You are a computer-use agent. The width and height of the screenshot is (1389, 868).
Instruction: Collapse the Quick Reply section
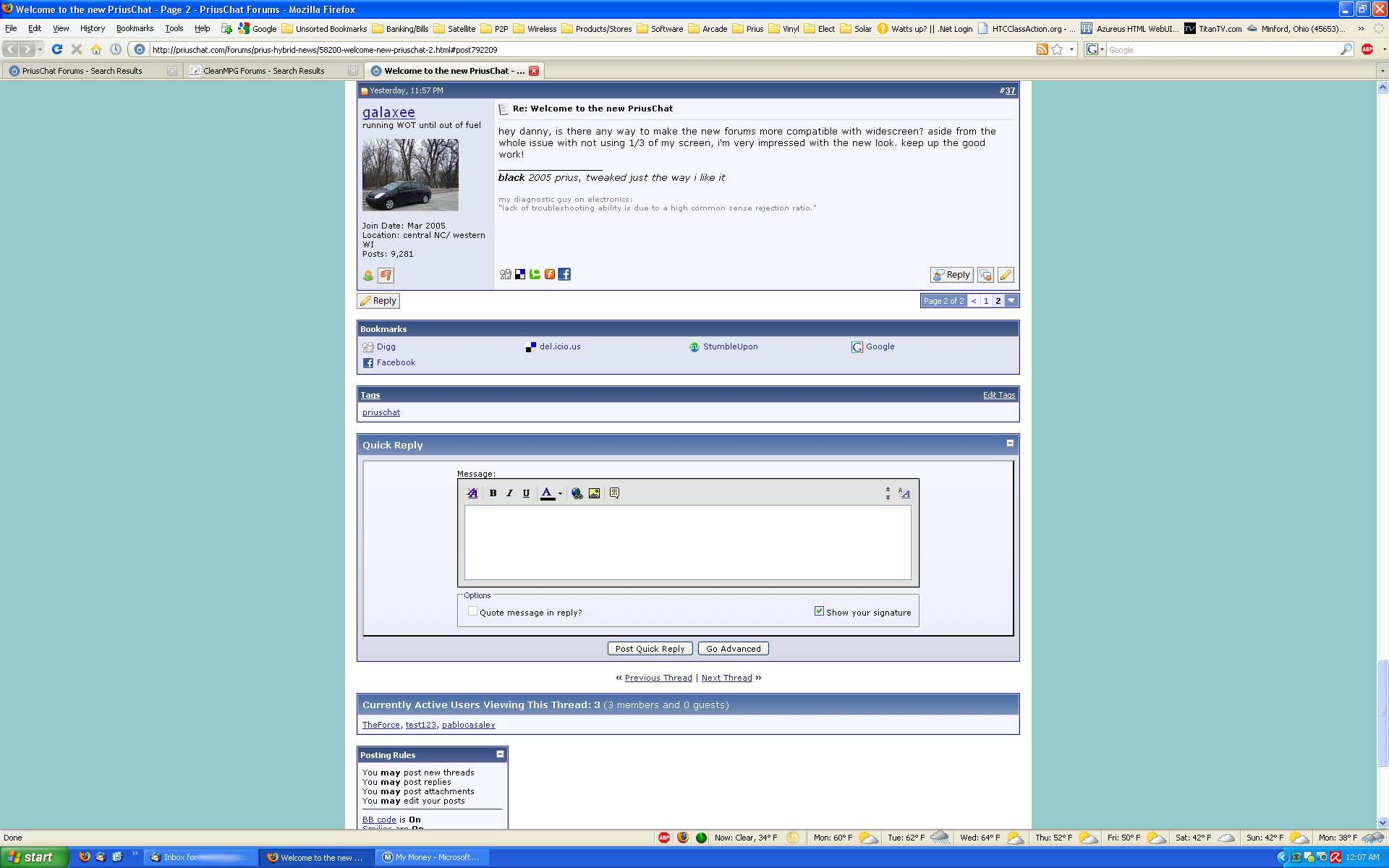tap(1010, 443)
